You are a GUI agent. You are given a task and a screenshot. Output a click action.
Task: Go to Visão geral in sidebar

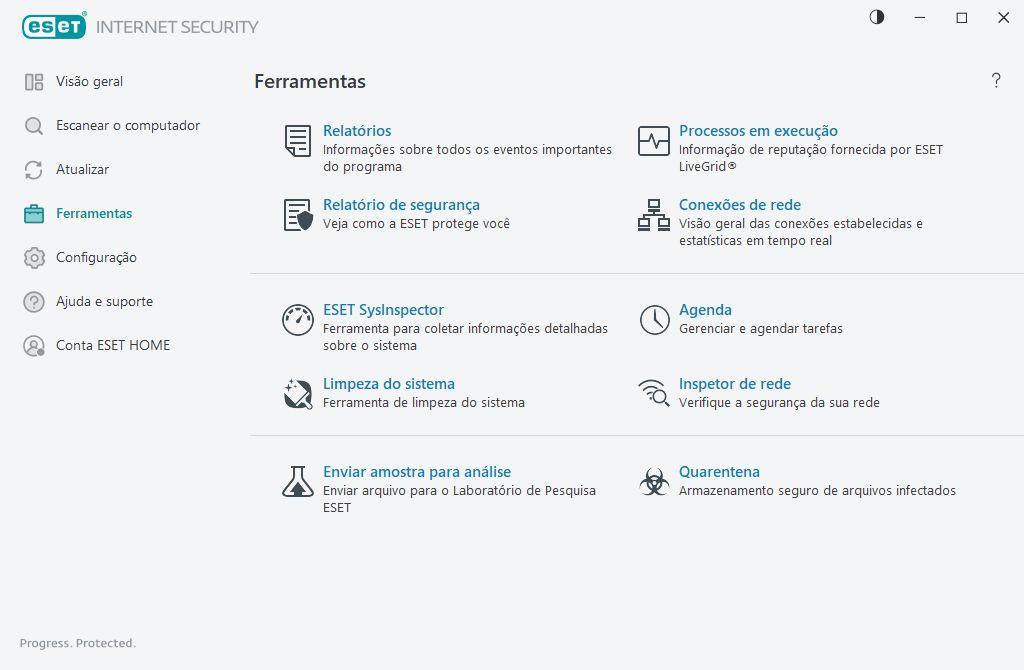click(89, 81)
